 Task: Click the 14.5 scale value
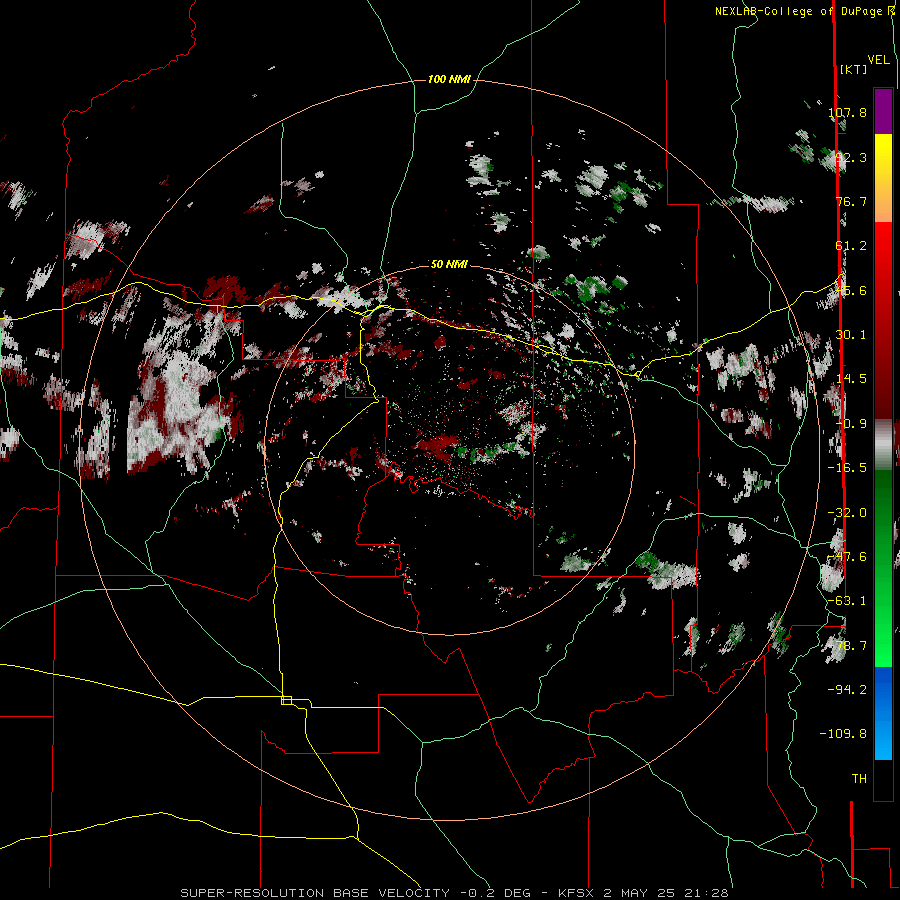tap(851, 379)
